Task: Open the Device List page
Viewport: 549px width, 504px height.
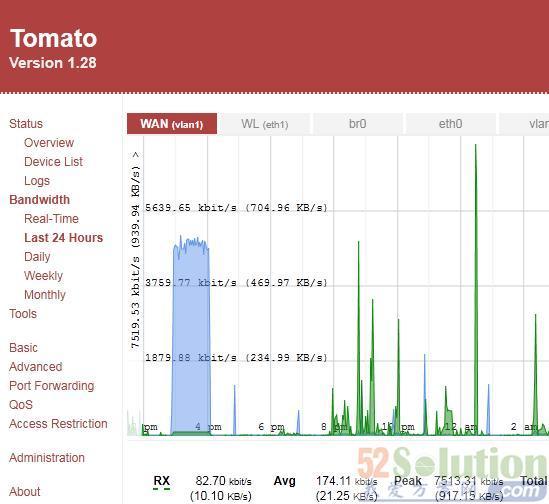Action: click(53, 161)
